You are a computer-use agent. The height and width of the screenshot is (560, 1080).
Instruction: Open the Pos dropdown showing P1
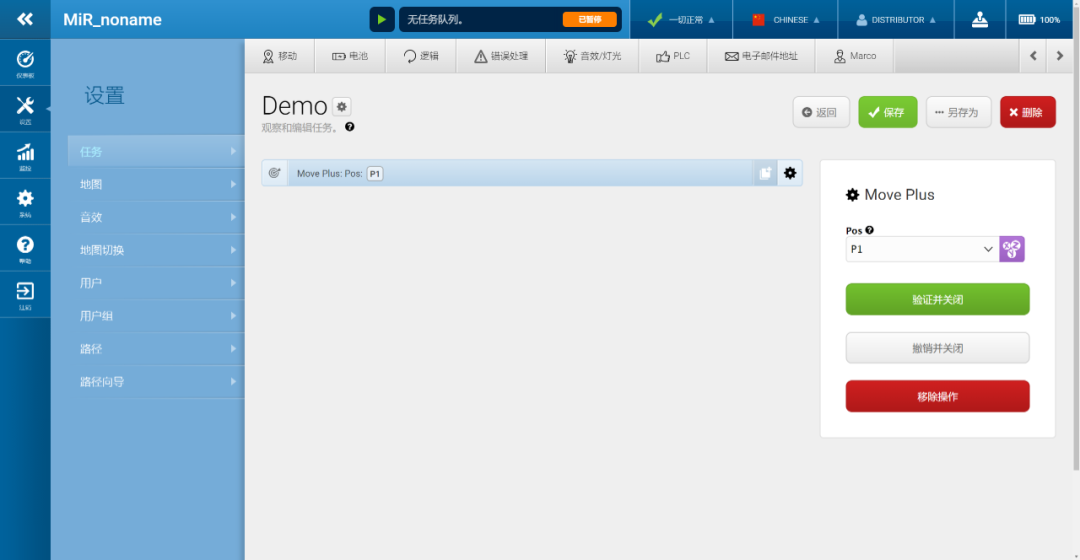point(922,249)
